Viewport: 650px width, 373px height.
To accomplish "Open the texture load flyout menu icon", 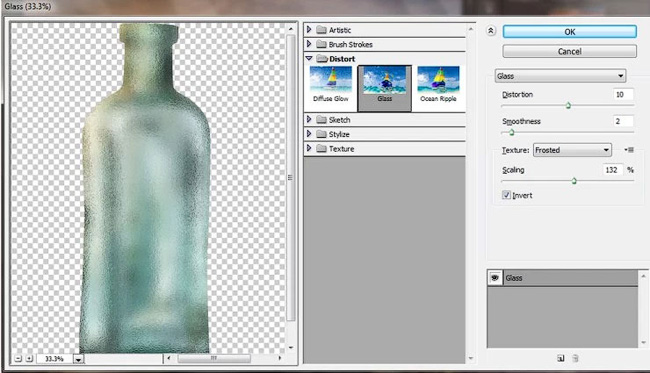I will pyautogui.click(x=629, y=150).
